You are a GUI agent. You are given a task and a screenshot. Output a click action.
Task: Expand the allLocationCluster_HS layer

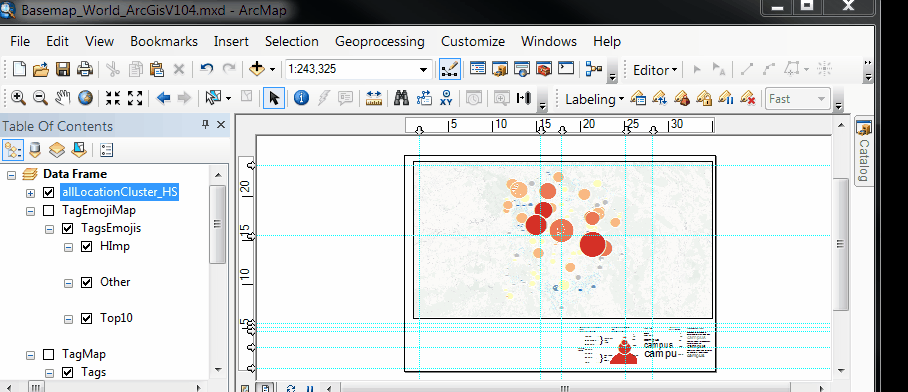[30, 193]
